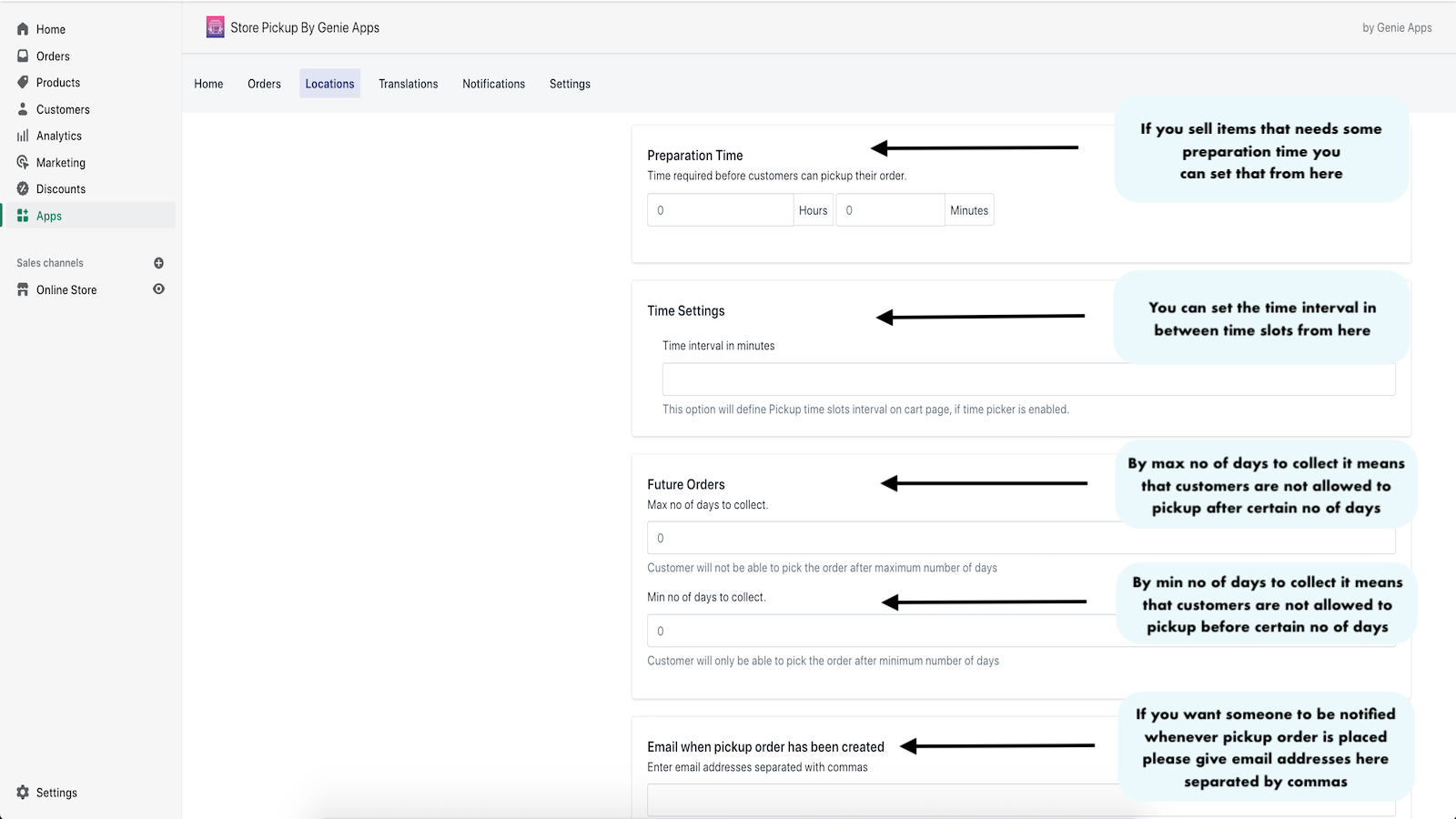The width and height of the screenshot is (1456, 819).
Task: Add a sales channel with plus icon
Action: point(158,263)
